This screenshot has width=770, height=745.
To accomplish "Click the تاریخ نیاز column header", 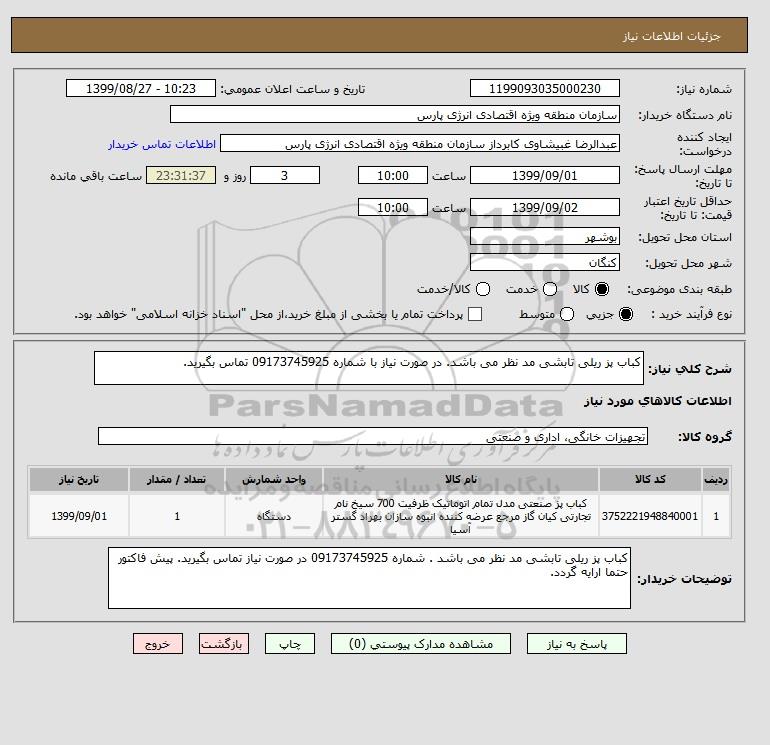I will 79,479.
